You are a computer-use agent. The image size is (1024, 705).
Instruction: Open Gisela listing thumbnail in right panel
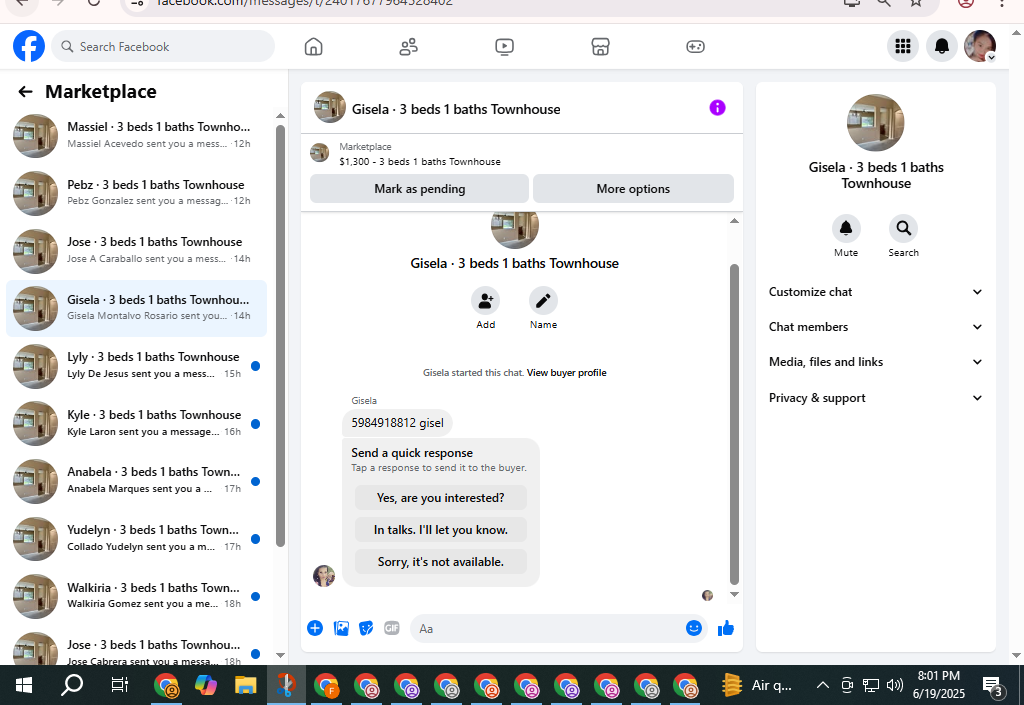click(x=876, y=123)
